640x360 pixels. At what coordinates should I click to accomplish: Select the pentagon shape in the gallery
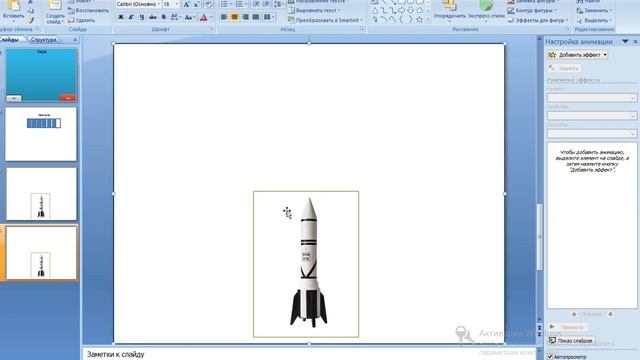(420, 11)
